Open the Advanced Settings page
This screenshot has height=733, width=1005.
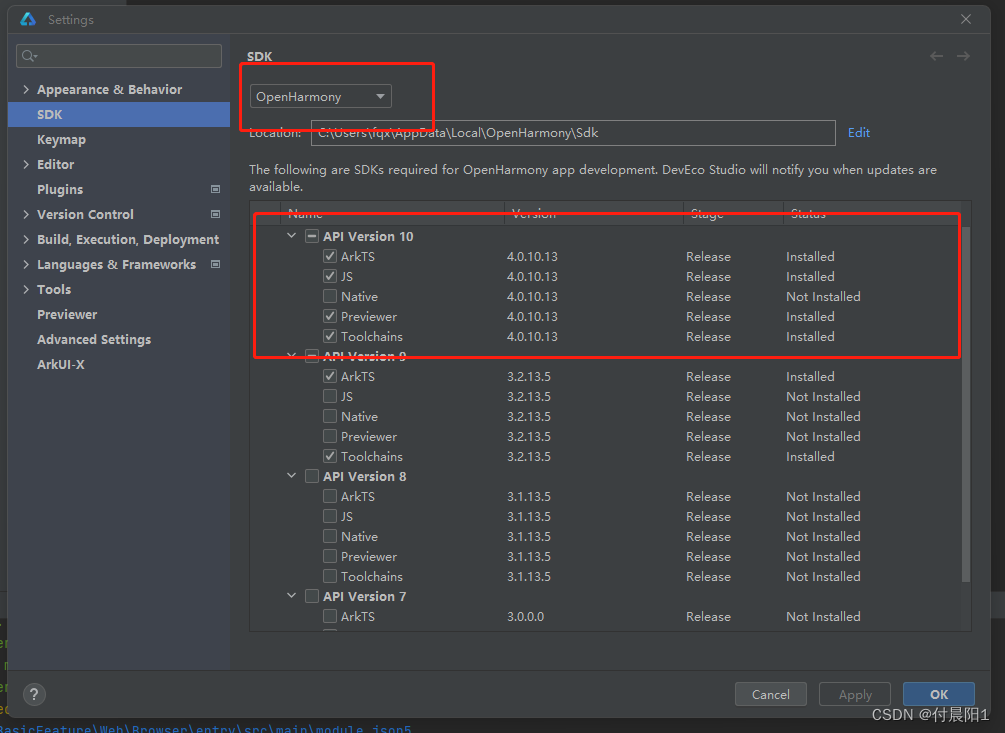(94, 339)
